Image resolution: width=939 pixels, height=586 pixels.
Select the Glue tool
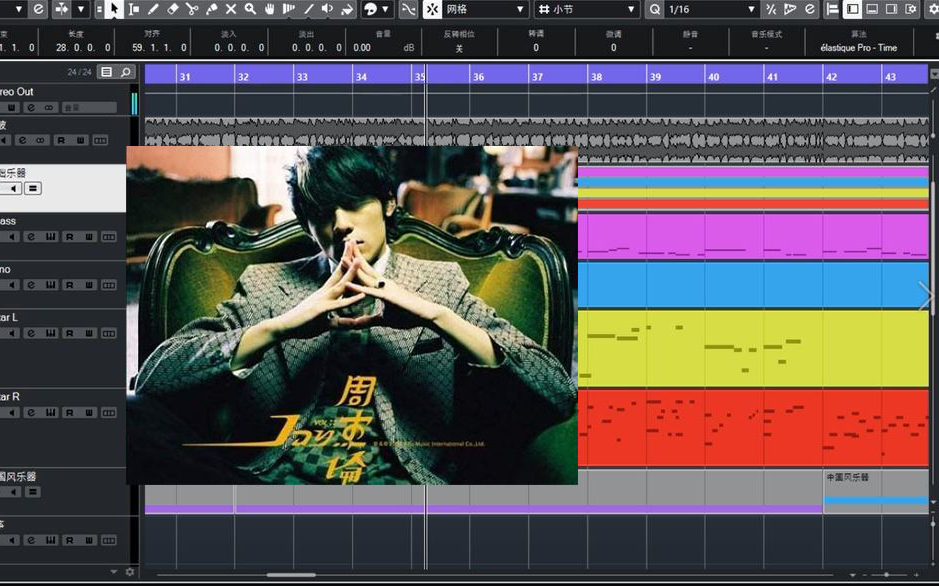[211, 9]
